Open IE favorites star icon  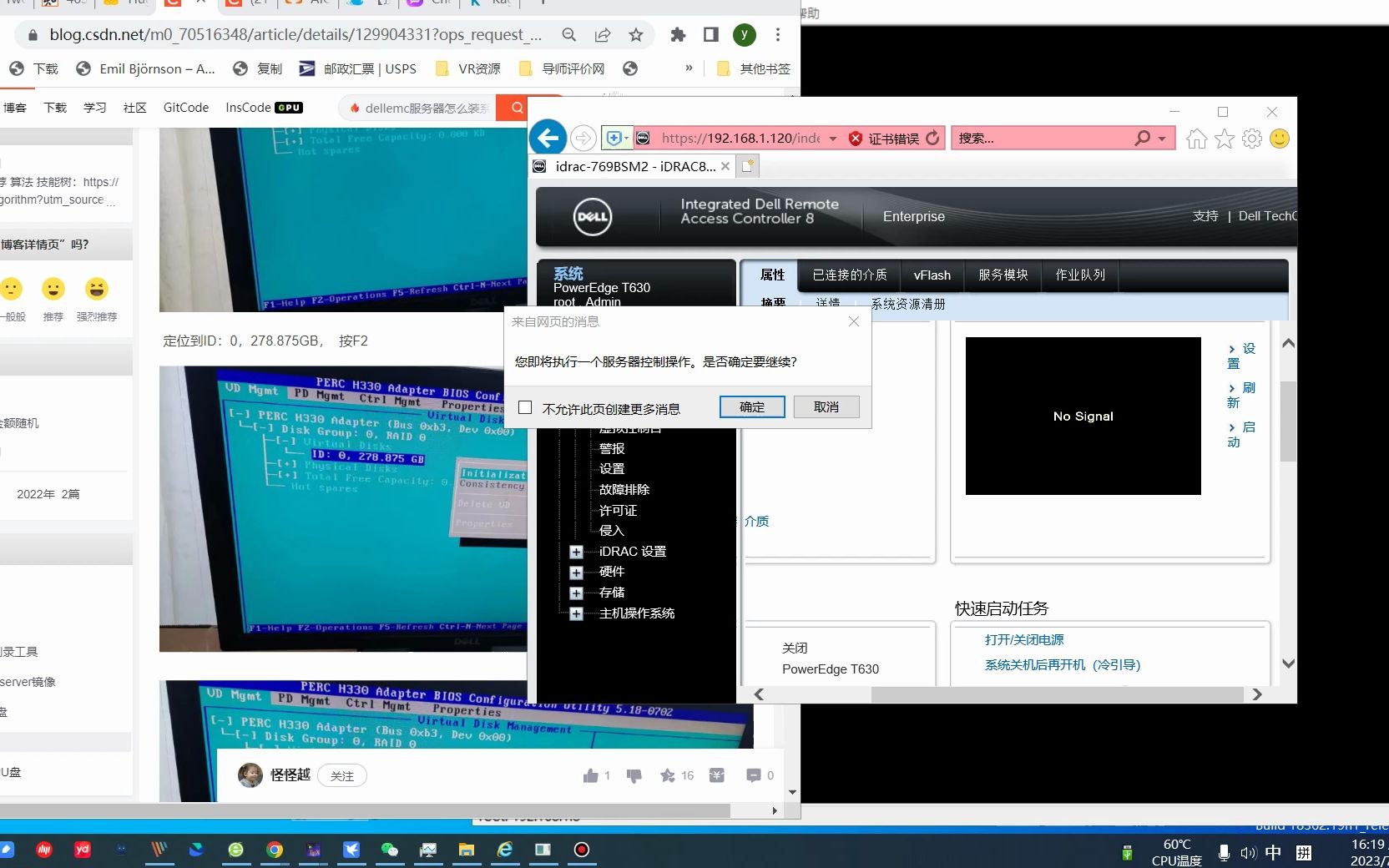point(1225,139)
